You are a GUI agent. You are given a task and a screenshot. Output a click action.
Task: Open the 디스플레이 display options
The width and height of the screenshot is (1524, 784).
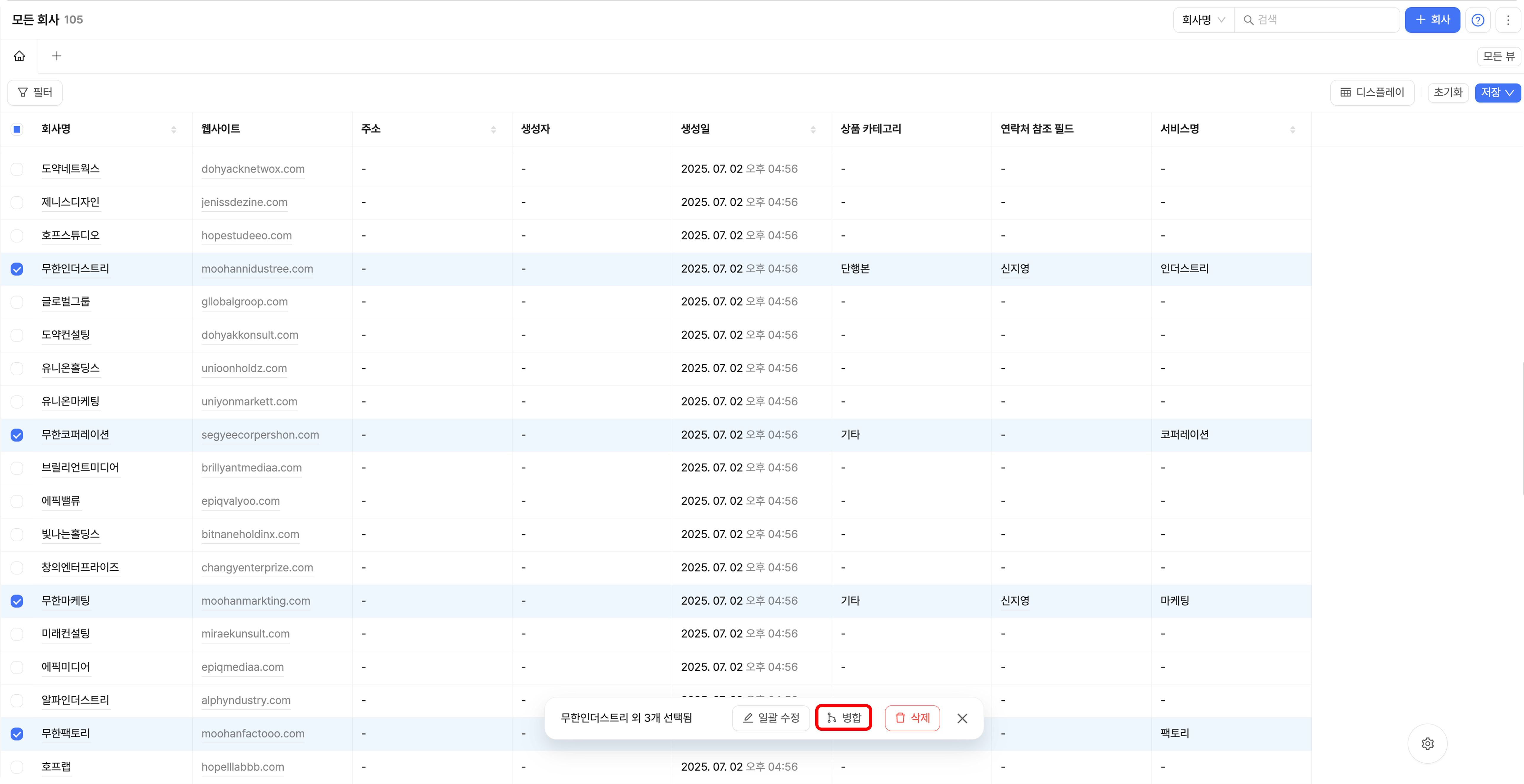click(x=1372, y=93)
